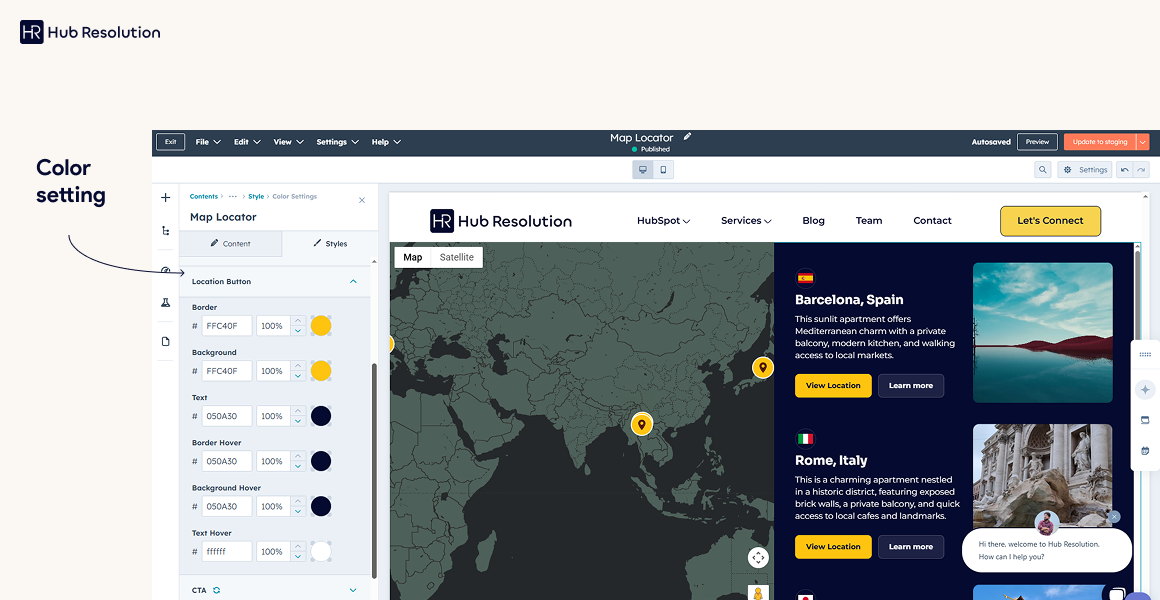This screenshot has height=600, width=1160.
Task: Collapse the Location Button section
Action: click(353, 281)
